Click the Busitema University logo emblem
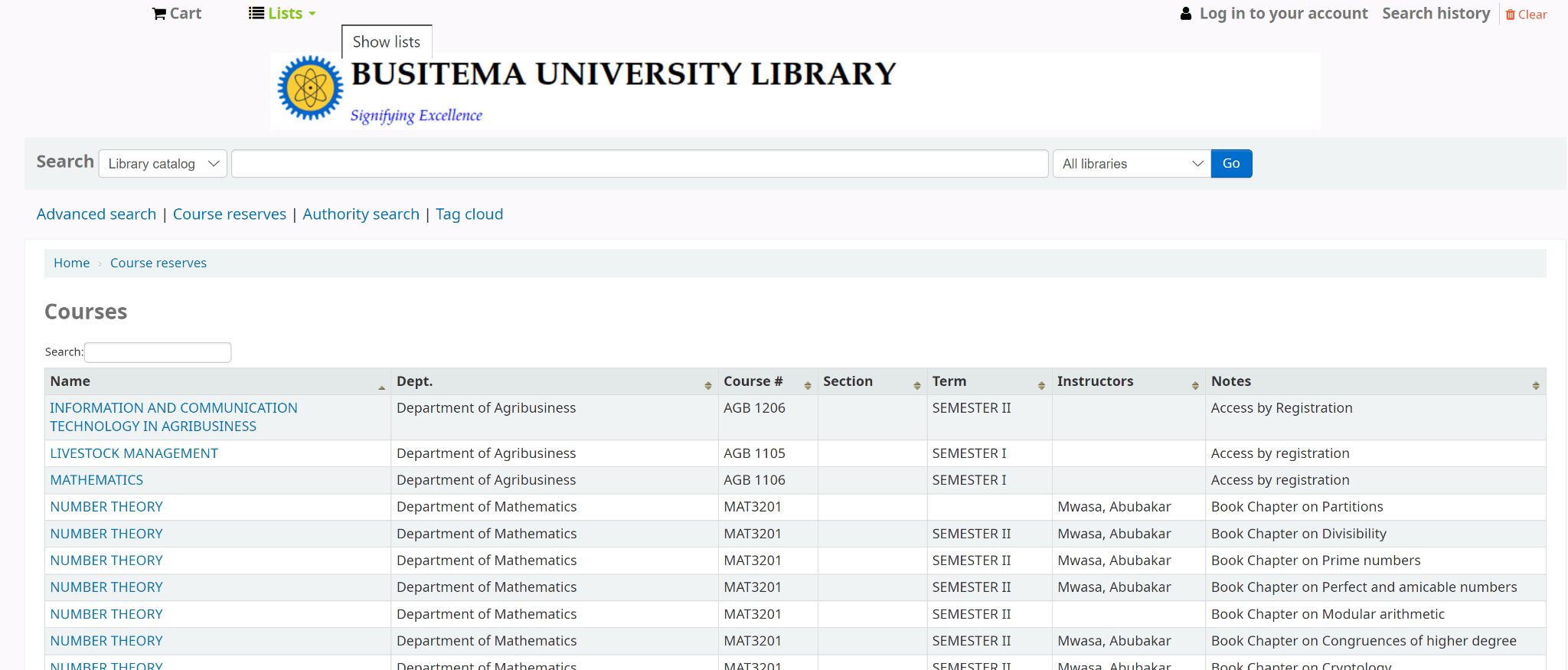1568x670 pixels. pos(310,88)
